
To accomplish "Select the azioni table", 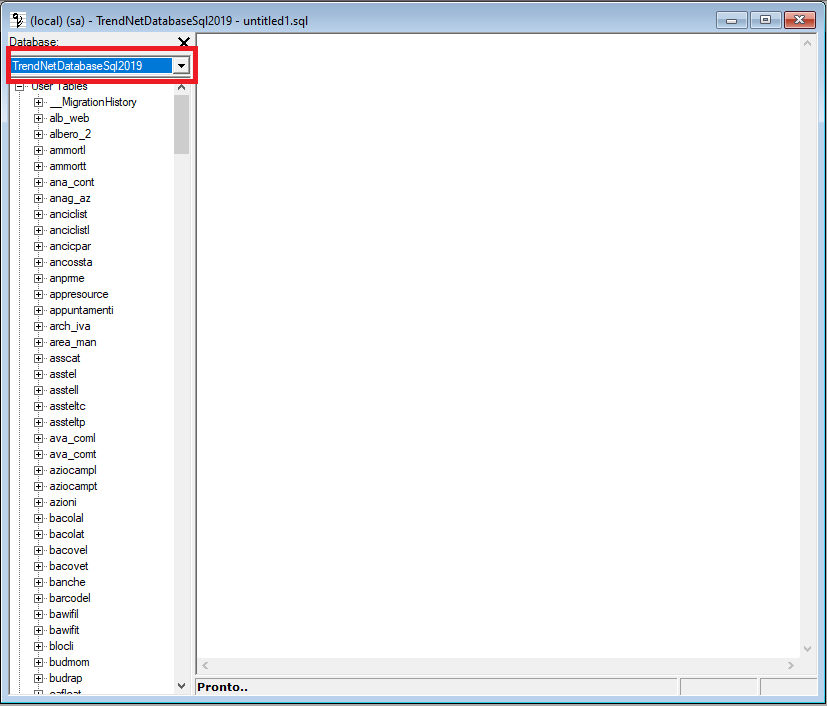I will click(x=63, y=502).
